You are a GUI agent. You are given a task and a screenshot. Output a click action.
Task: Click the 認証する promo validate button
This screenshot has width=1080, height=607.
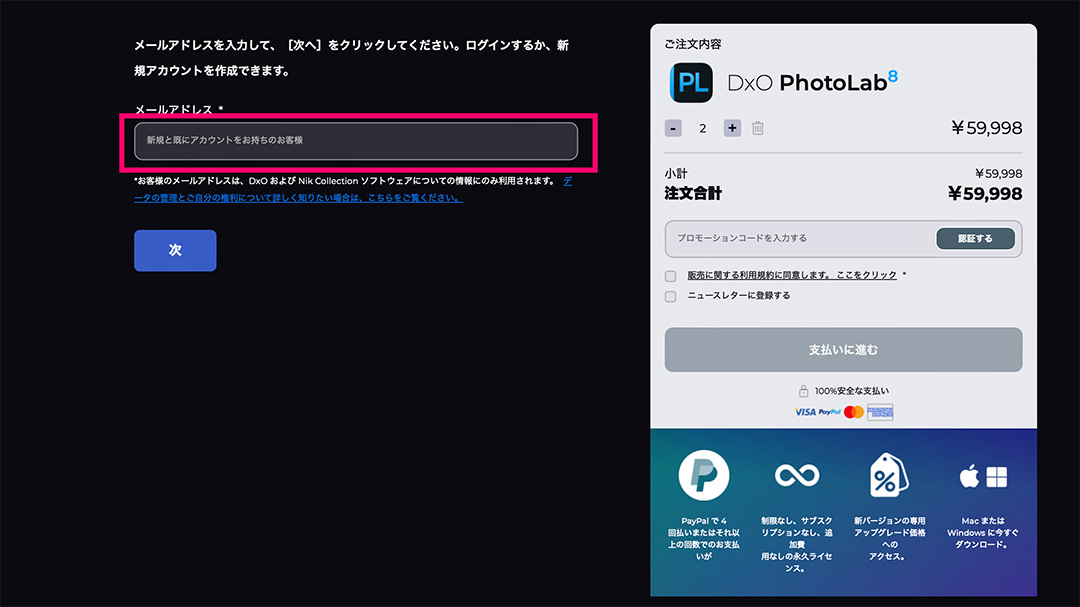[x=975, y=238]
